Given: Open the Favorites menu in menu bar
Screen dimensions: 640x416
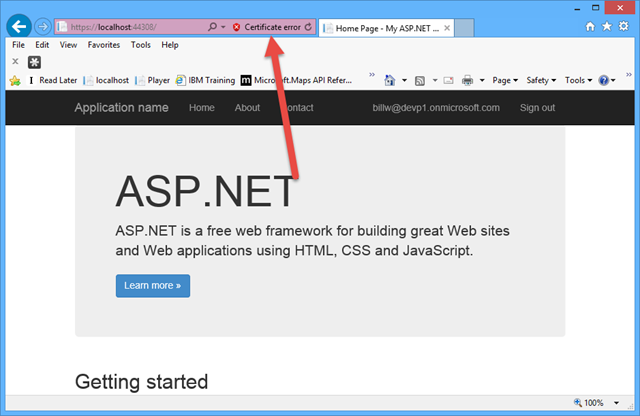Looking at the screenshot, I should pyautogui.click(x=103, y=45).
